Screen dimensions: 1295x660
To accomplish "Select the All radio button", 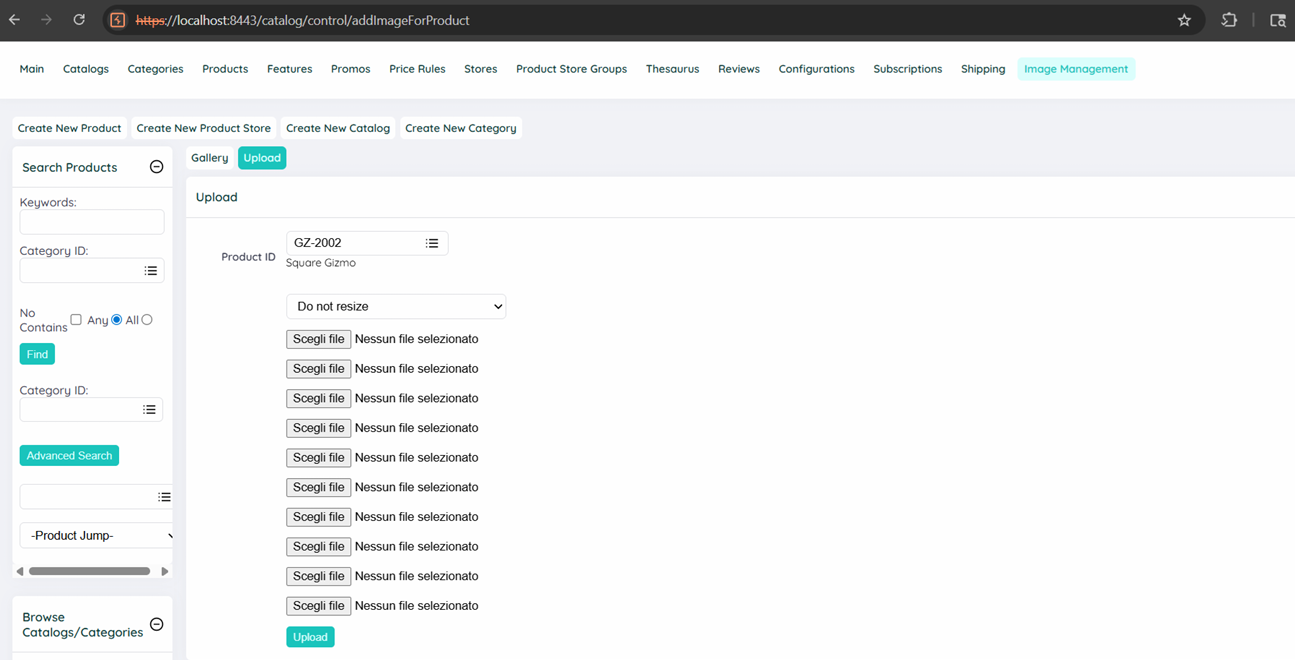I will pyautogui.click(x=147, y=320).
